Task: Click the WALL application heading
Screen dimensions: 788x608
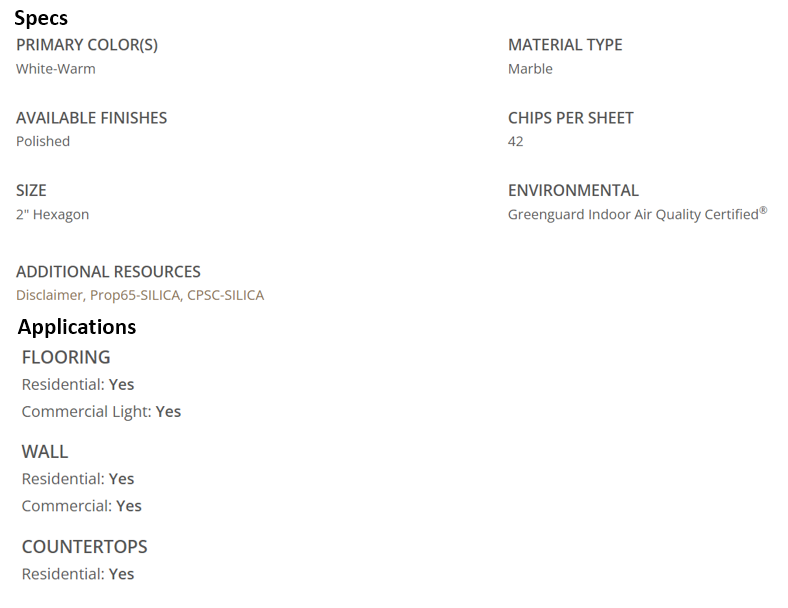Action: point(45,451)
